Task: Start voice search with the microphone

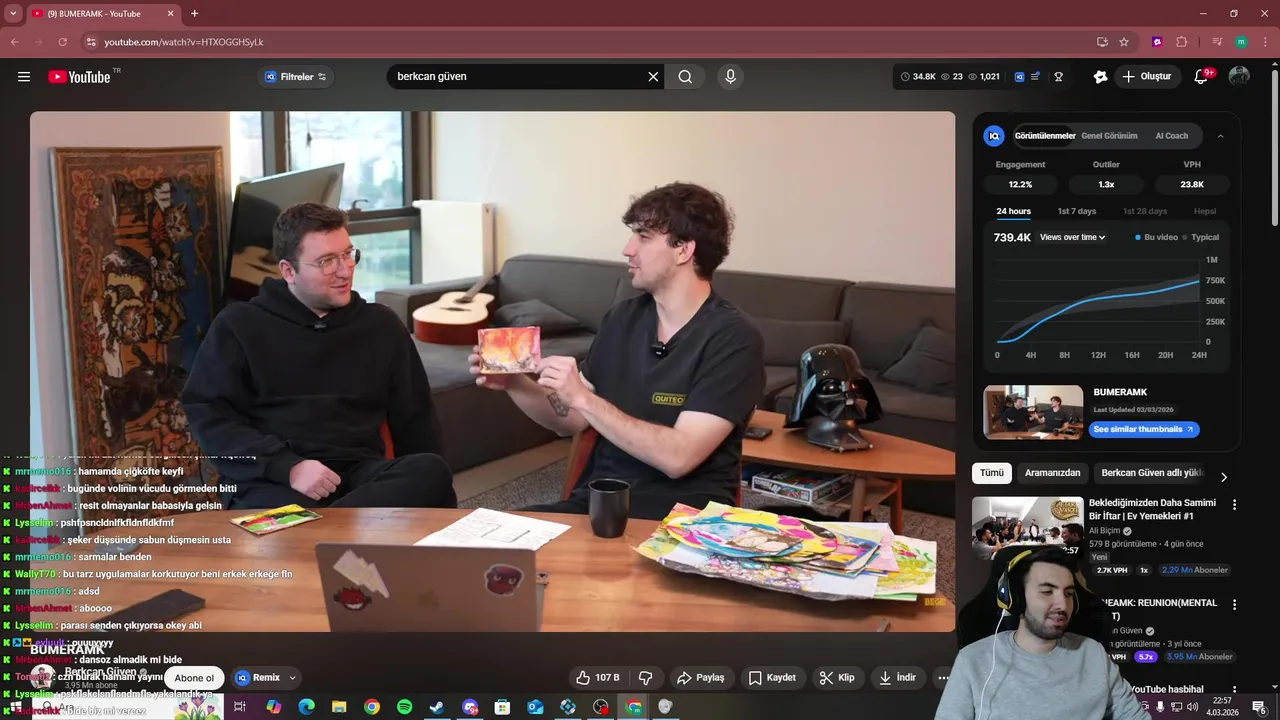Action: point(730,77)
